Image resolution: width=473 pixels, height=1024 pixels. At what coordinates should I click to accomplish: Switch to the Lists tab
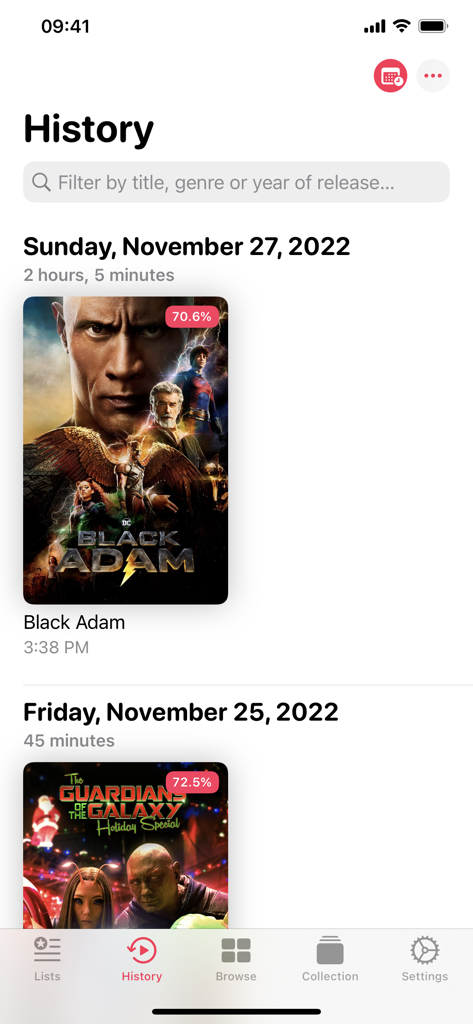click(x=47, y=958)
